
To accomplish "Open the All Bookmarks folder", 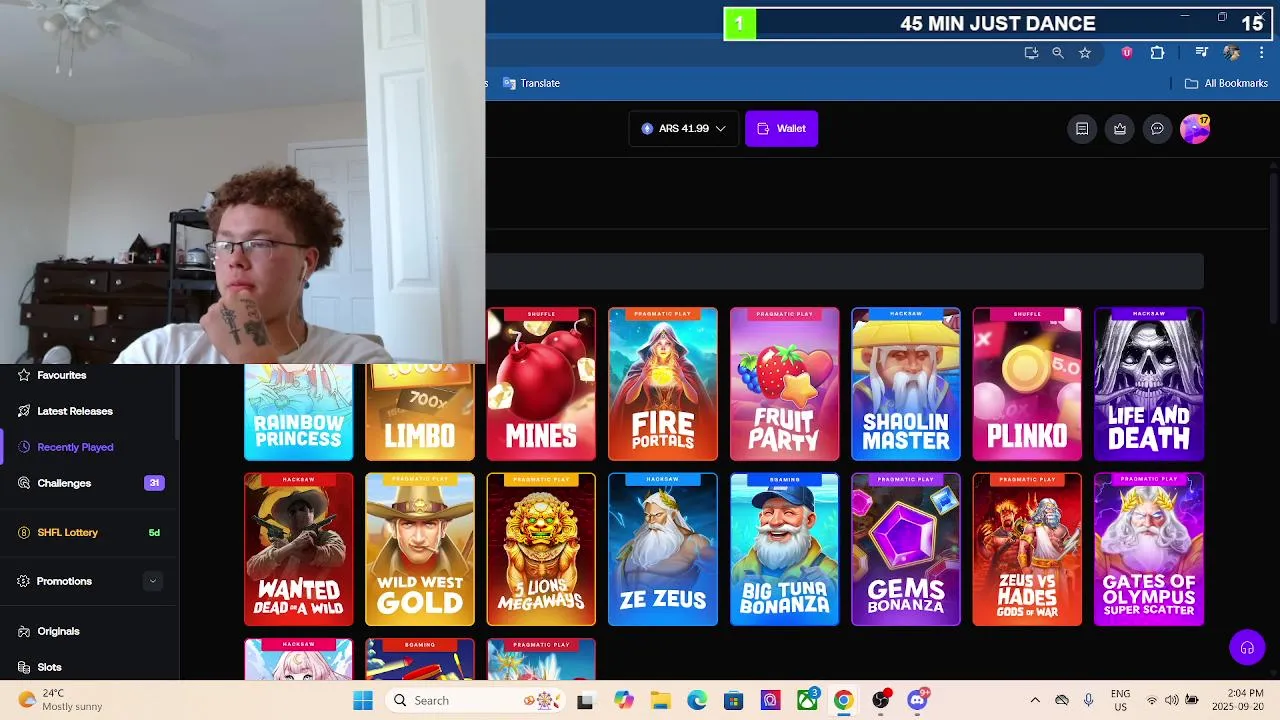I will pyautogui.click(x=1226, y=83).
